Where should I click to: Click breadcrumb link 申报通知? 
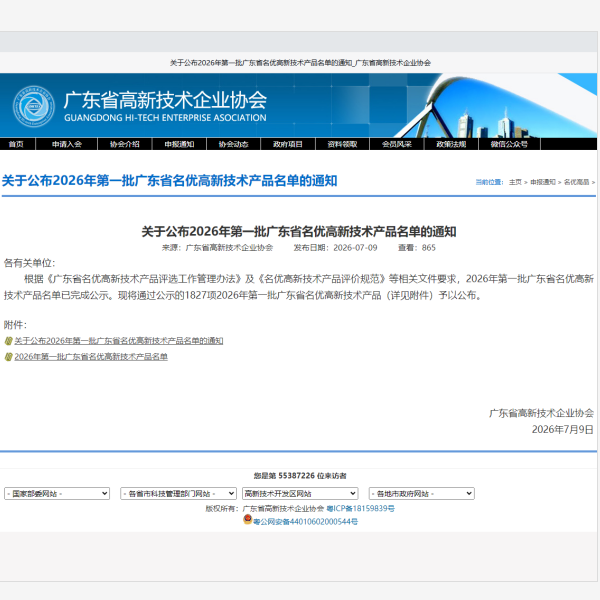click(543, 182)
